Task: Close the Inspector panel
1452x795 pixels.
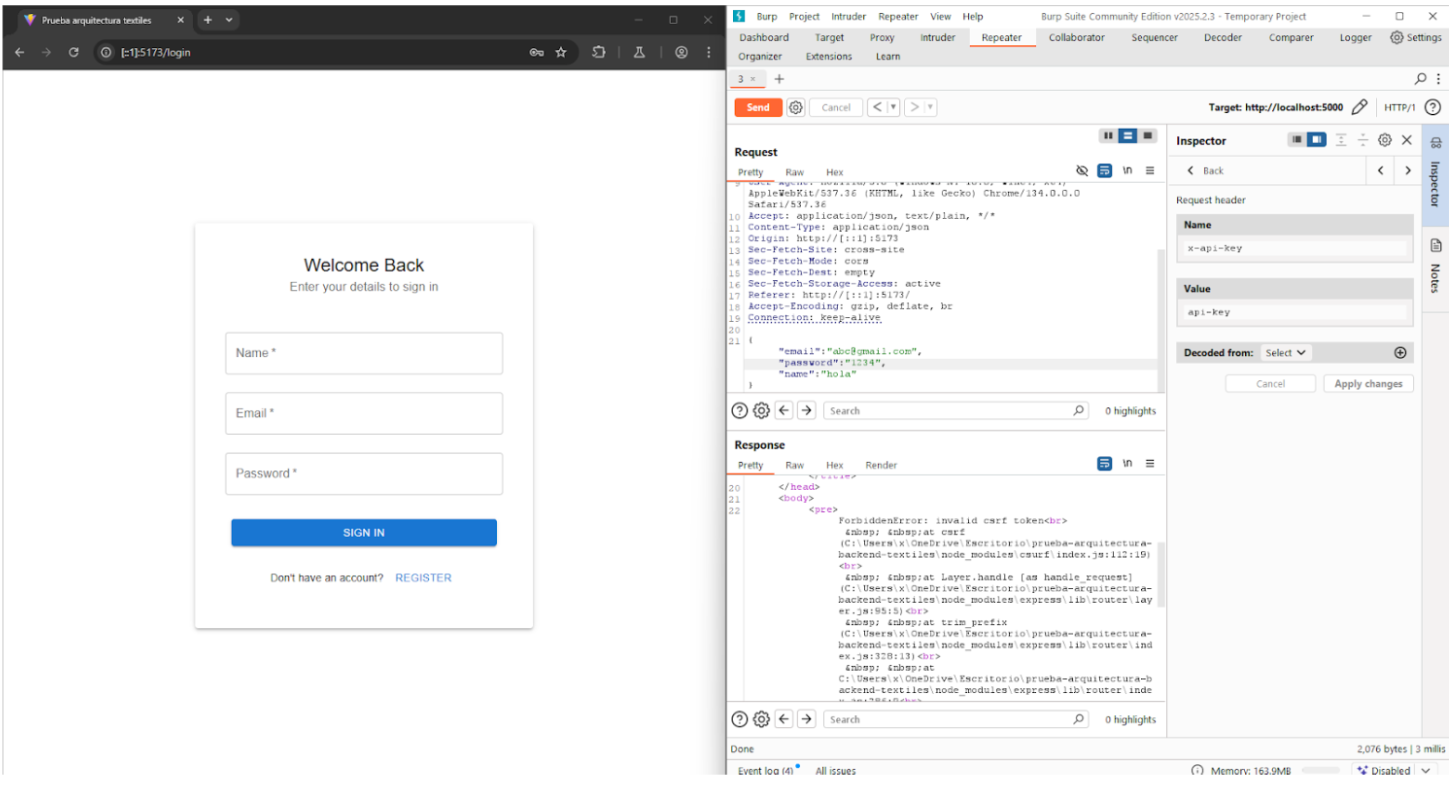Action: click(1407, 140)
